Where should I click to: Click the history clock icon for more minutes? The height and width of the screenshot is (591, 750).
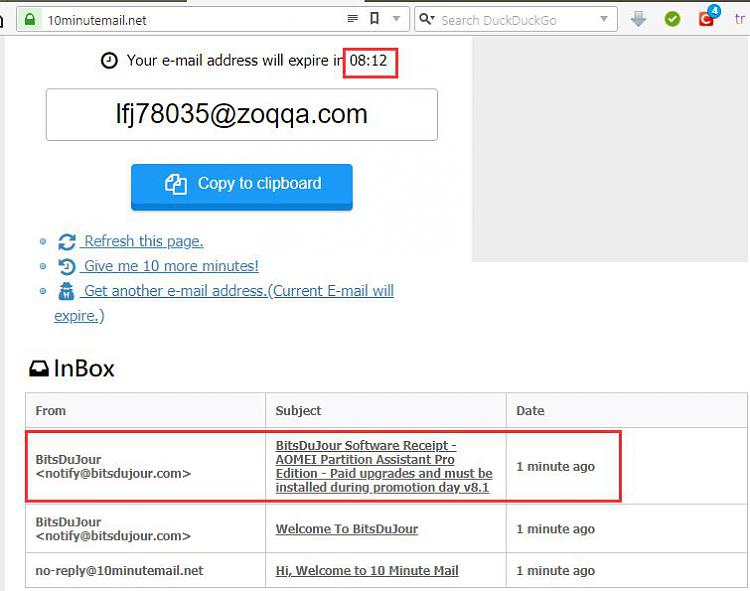coord(66,266)
